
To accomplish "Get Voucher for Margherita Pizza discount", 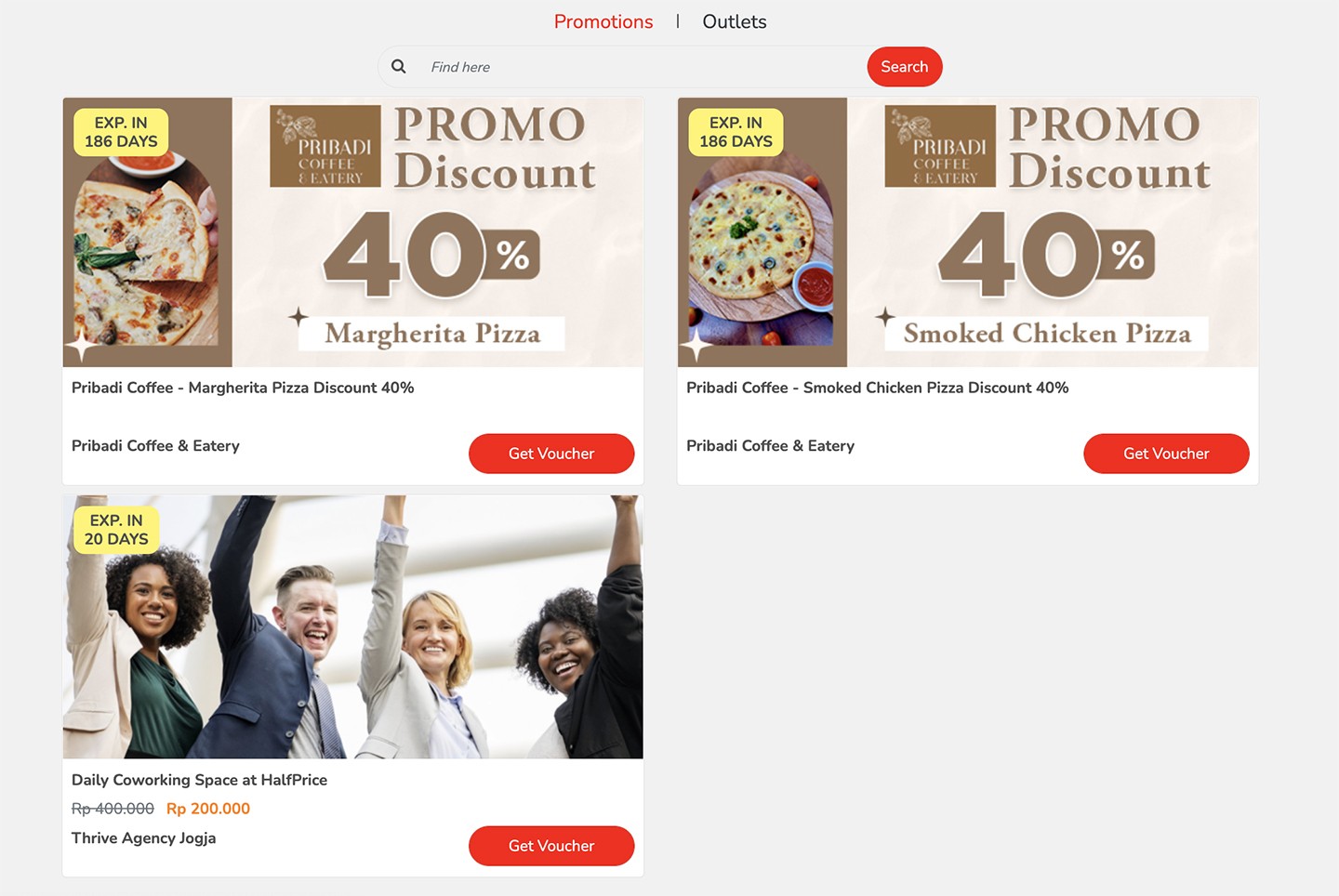I will 551,454.
